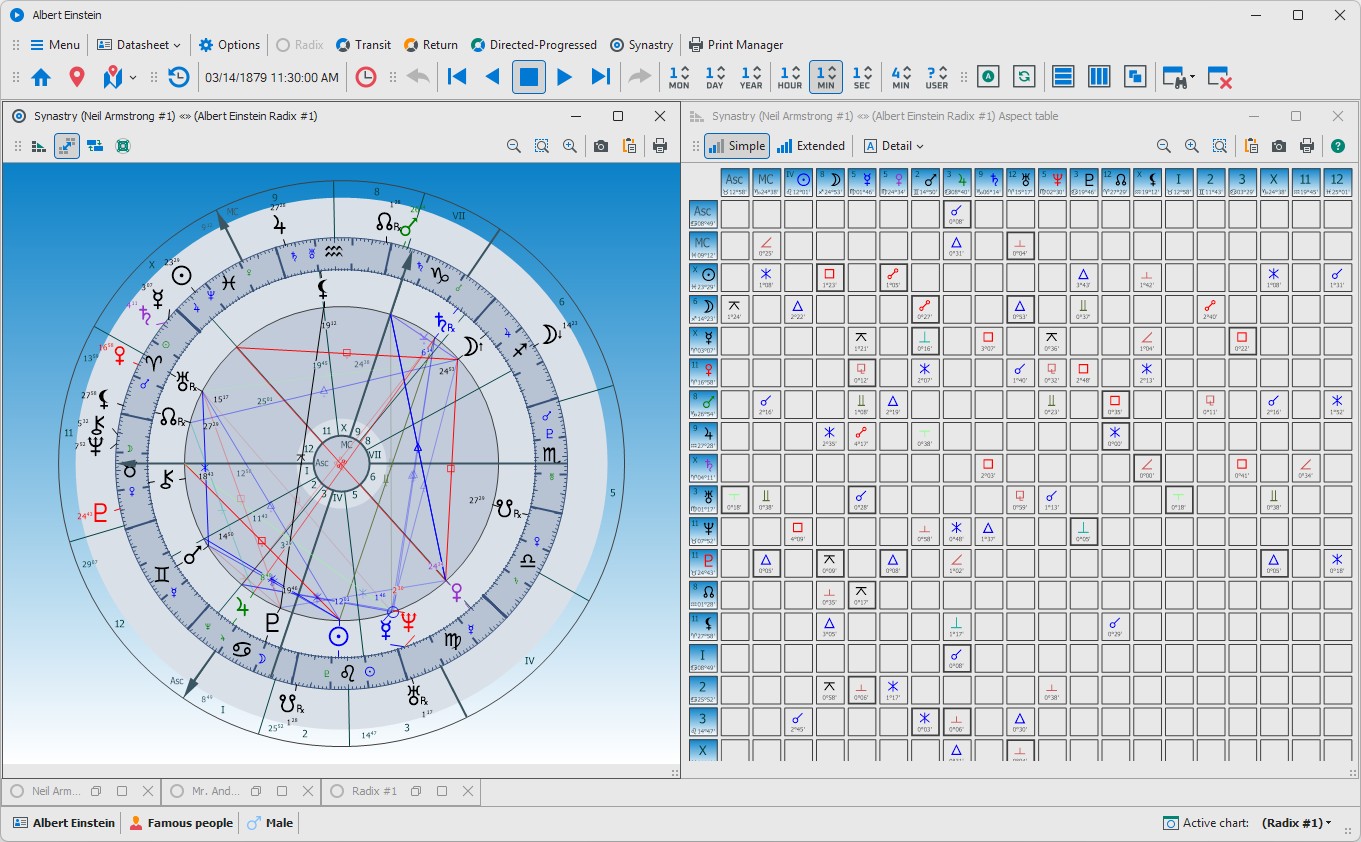Restore the minimized Mr. And... window
1361x842 pixels.
click(x=256, y=791)
